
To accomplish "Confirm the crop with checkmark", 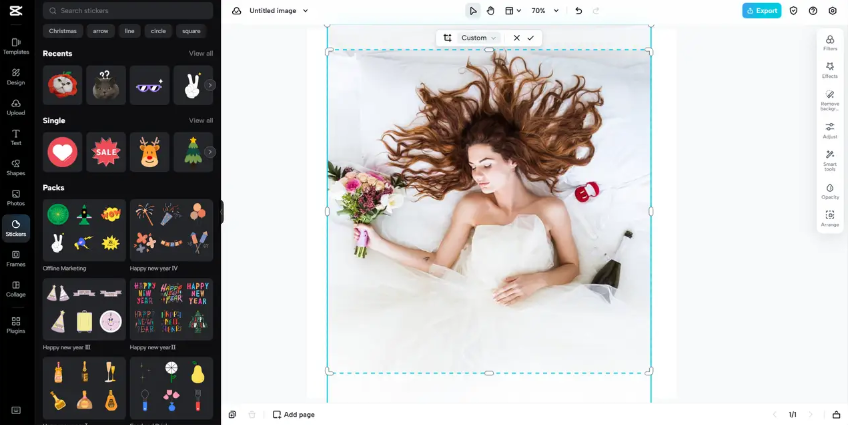I will click(x=531, y=38).
